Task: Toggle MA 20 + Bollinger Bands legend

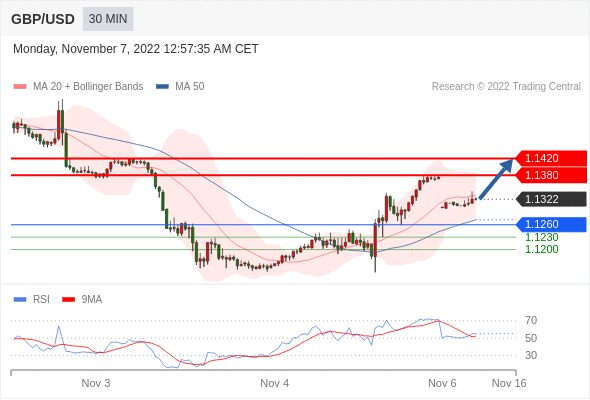Action: tap(78, 87)
